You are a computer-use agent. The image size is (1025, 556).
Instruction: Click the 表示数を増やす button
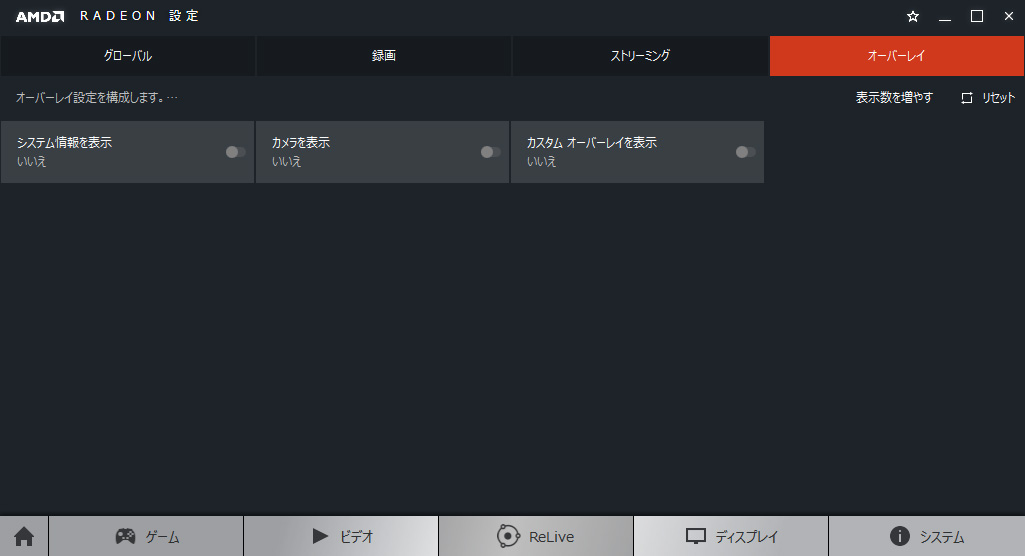(x=894, y=98)
